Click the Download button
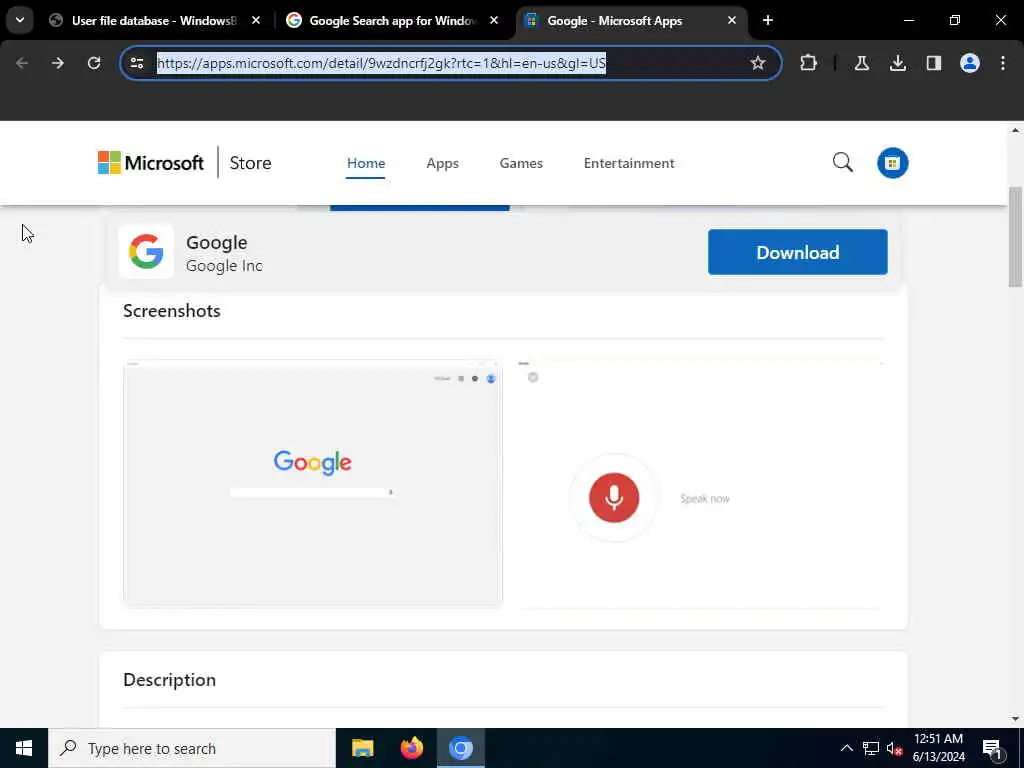1024x768 pixels. (797, 252)
